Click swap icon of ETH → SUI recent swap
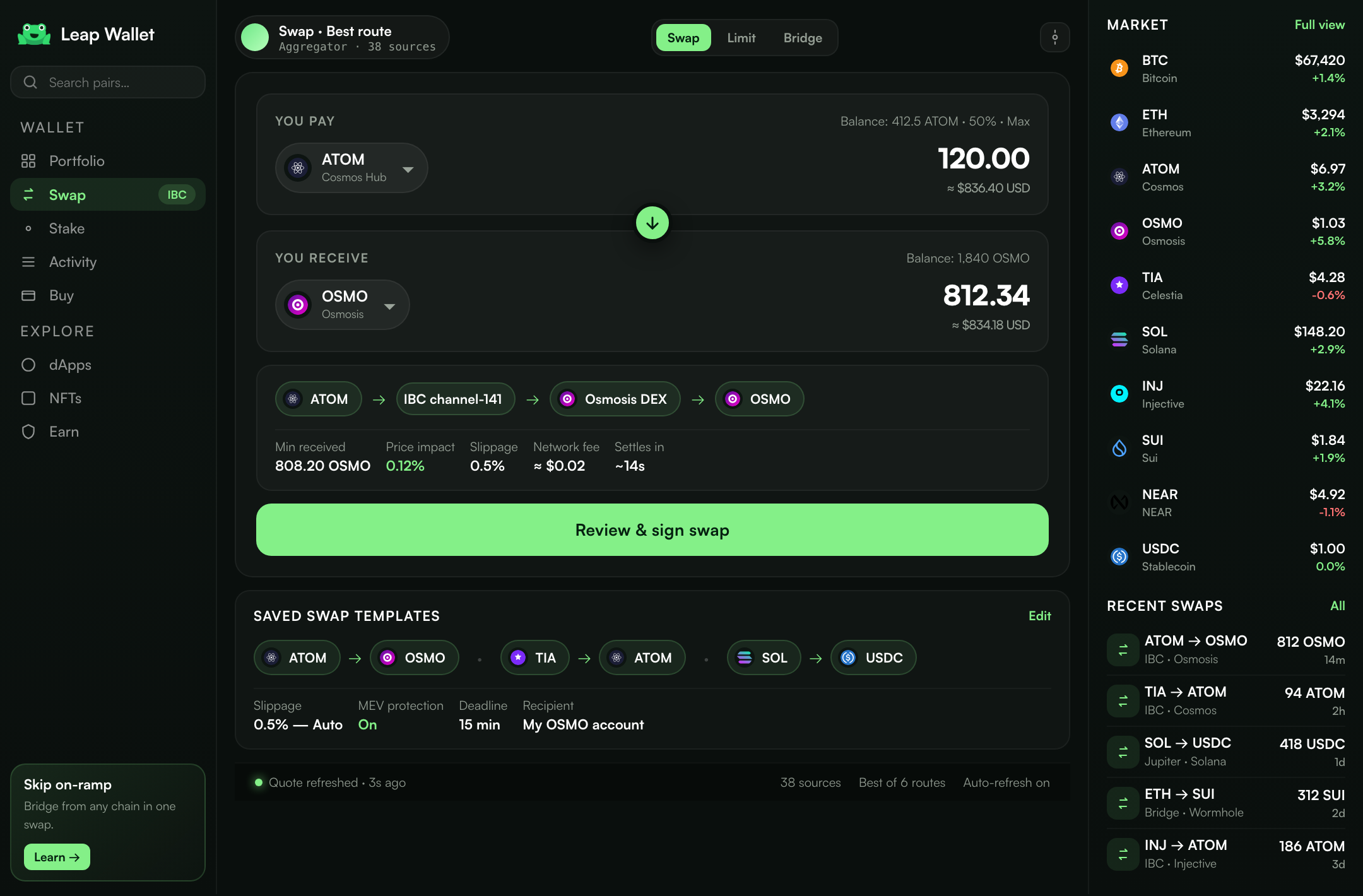 pos(1123,803)
